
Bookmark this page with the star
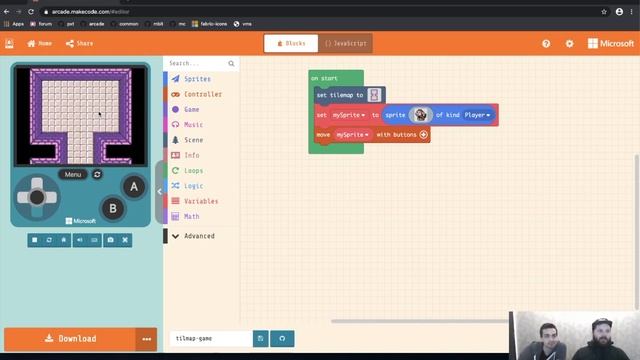[604, 12]
